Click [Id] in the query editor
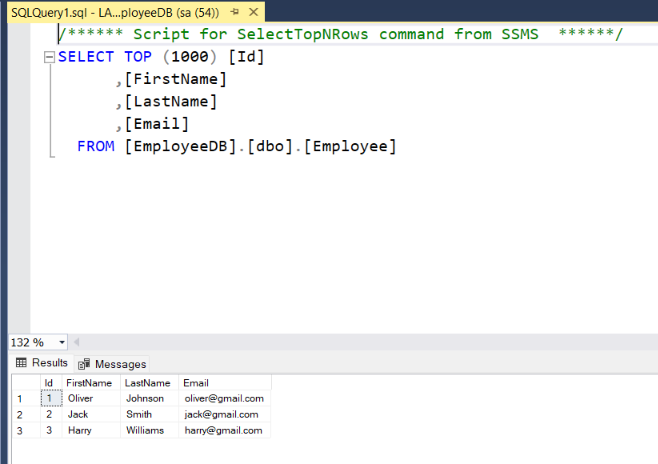The width and height of the screenshot is (658, 464). (246, 57)
